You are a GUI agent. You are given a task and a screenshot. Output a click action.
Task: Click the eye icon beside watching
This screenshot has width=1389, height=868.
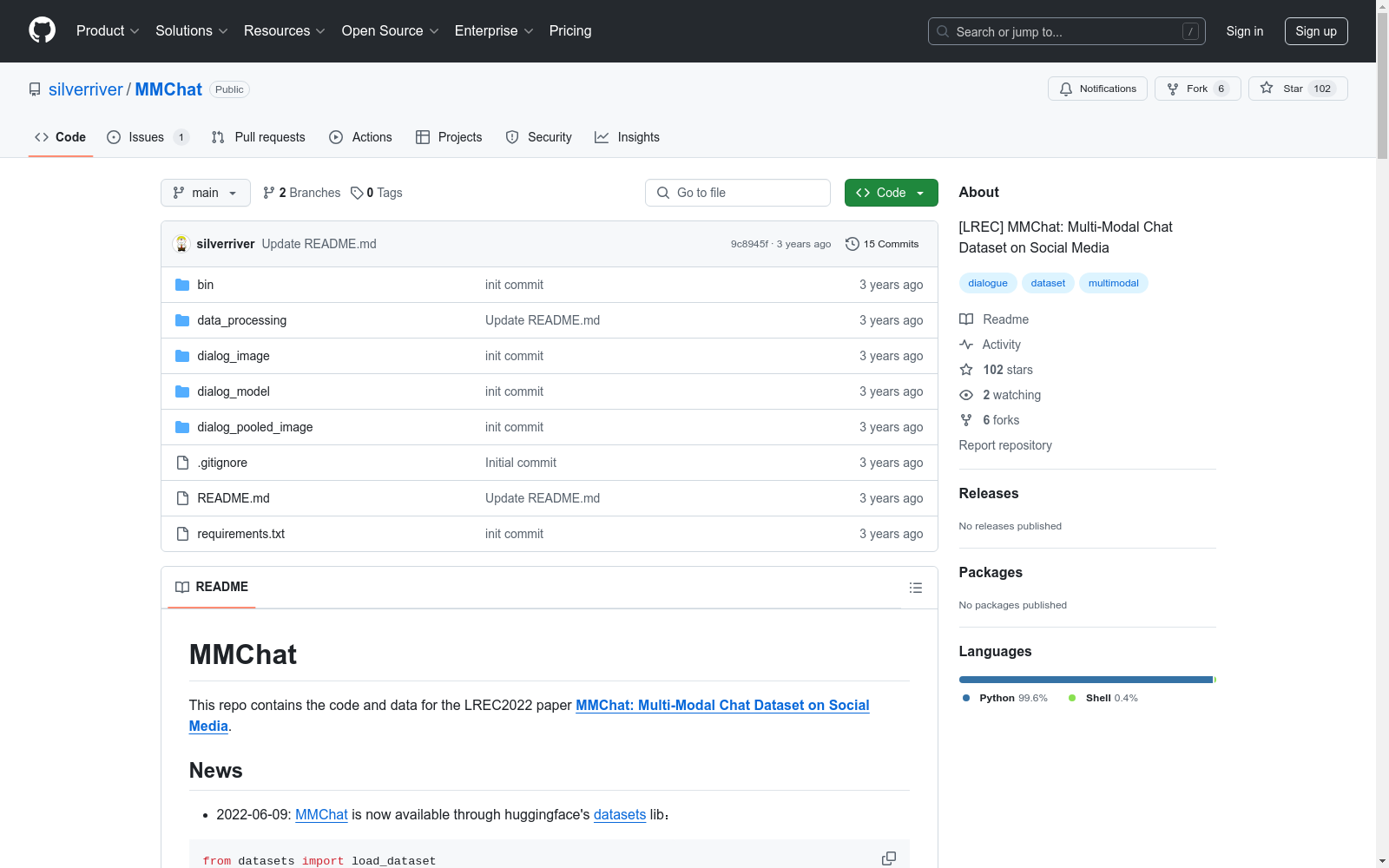(966, 395)
